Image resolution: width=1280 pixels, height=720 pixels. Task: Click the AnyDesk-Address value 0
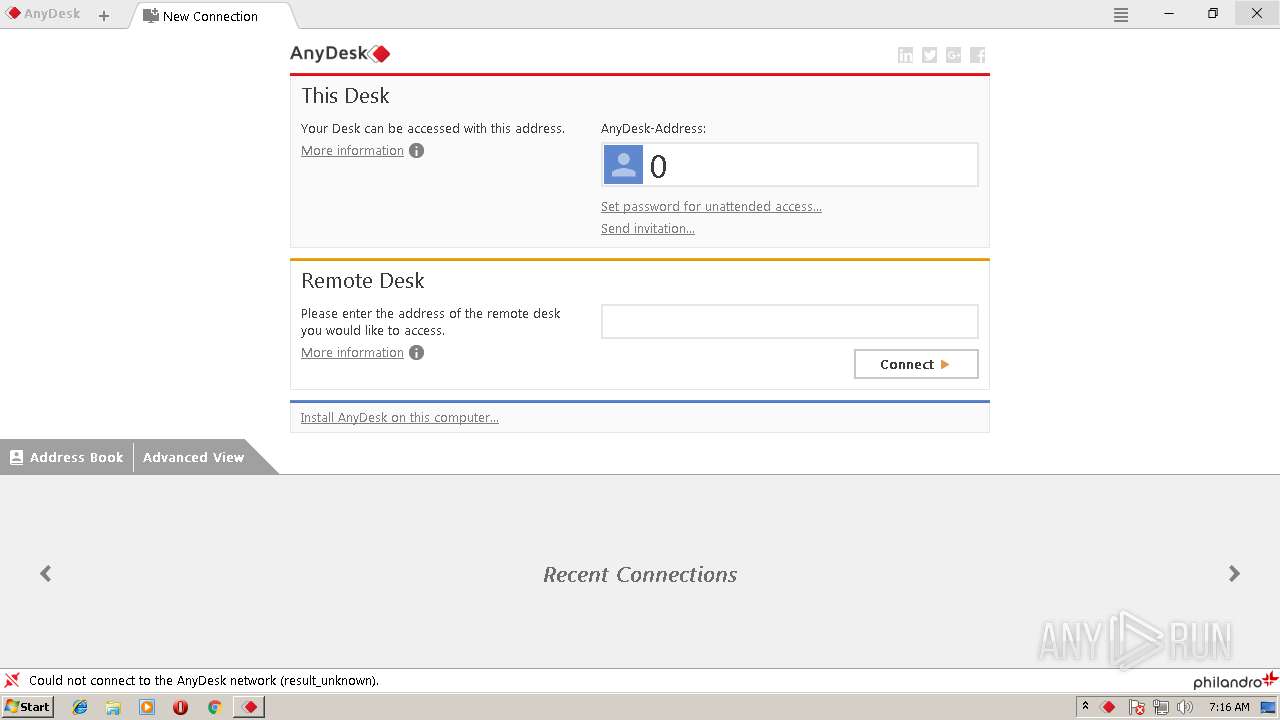click(x=658, y=166)
